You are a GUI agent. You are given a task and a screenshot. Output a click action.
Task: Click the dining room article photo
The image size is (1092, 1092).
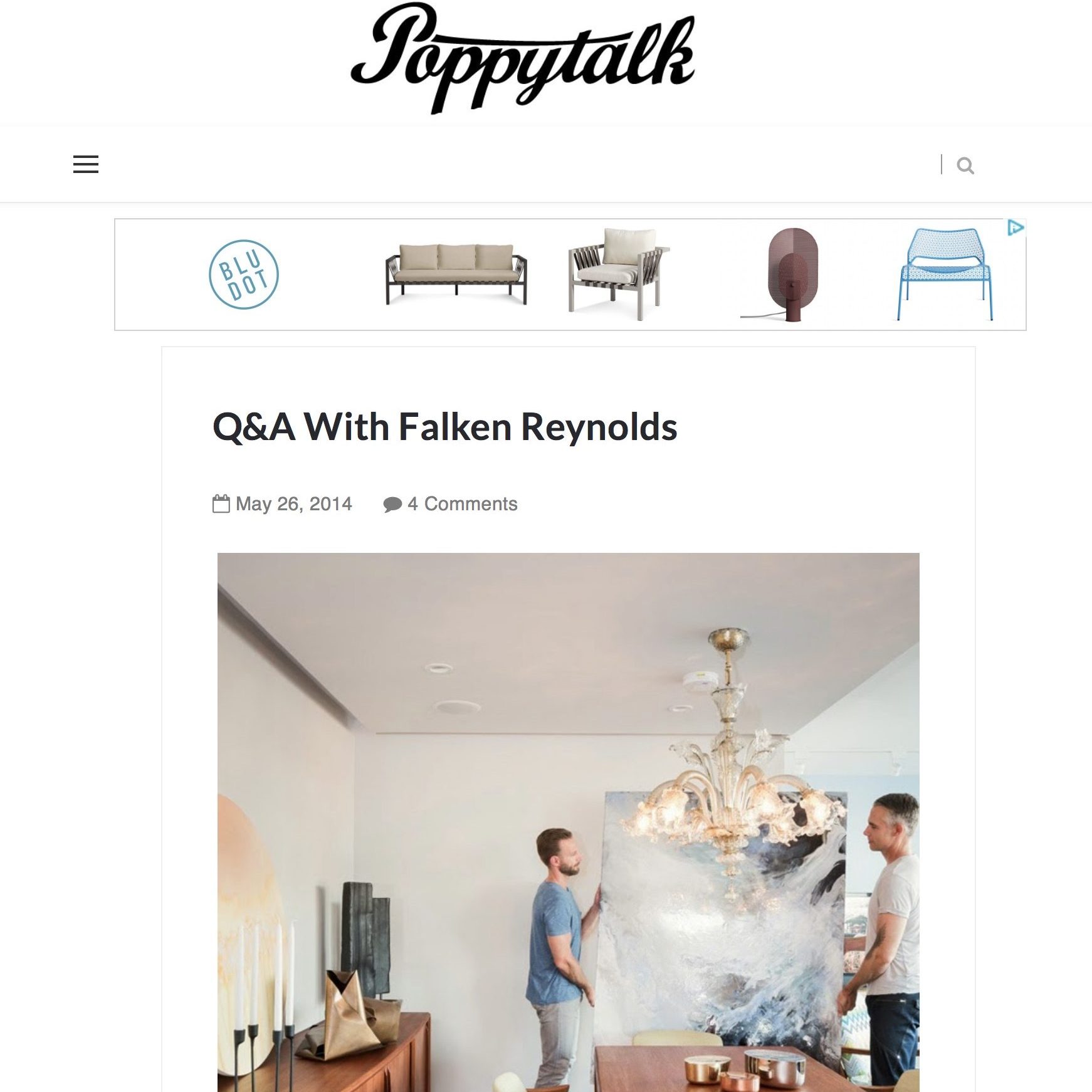(569, 822)
